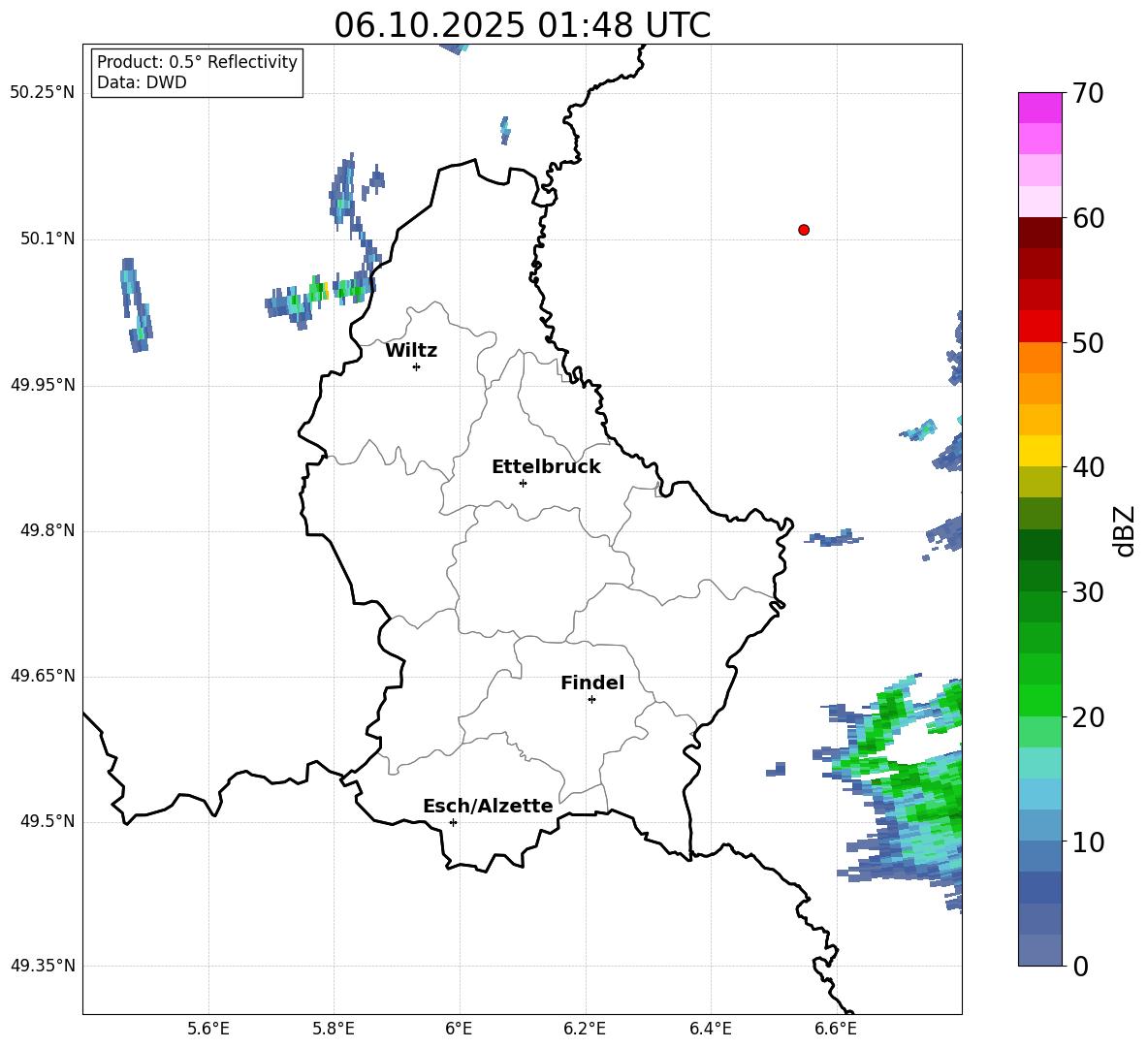The image size is (1148, 1048).
Task: Click the 5.6°E longitude label
Action: 208,1029
